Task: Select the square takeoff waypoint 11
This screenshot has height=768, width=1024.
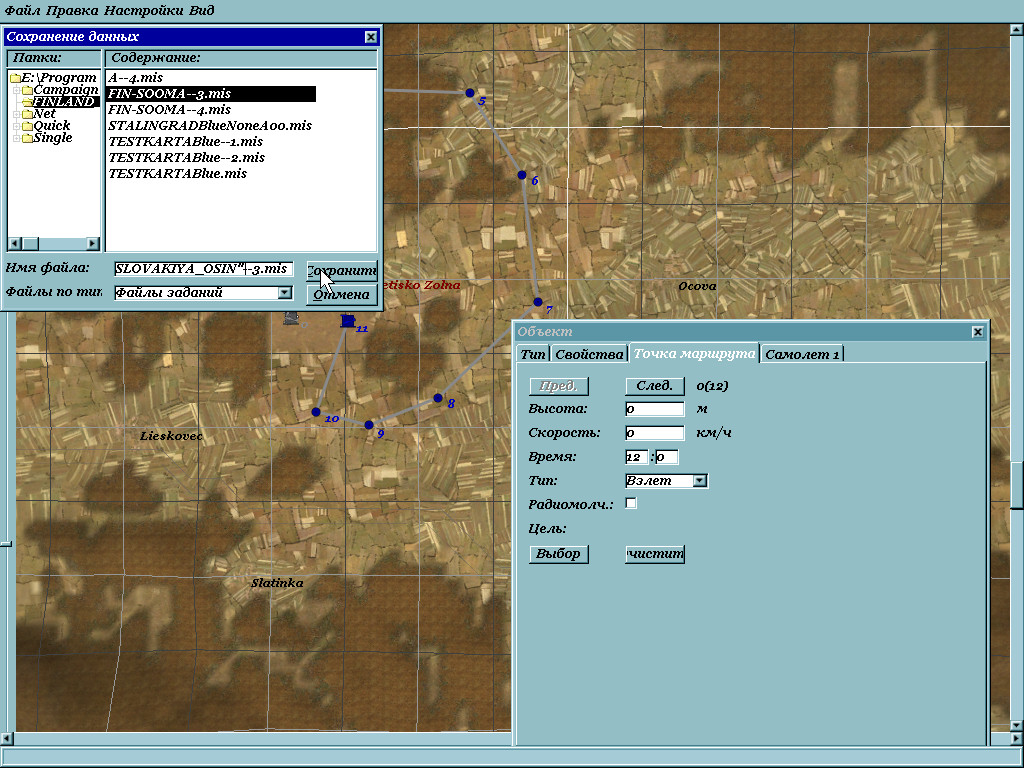Action: (x=348, y=321)
